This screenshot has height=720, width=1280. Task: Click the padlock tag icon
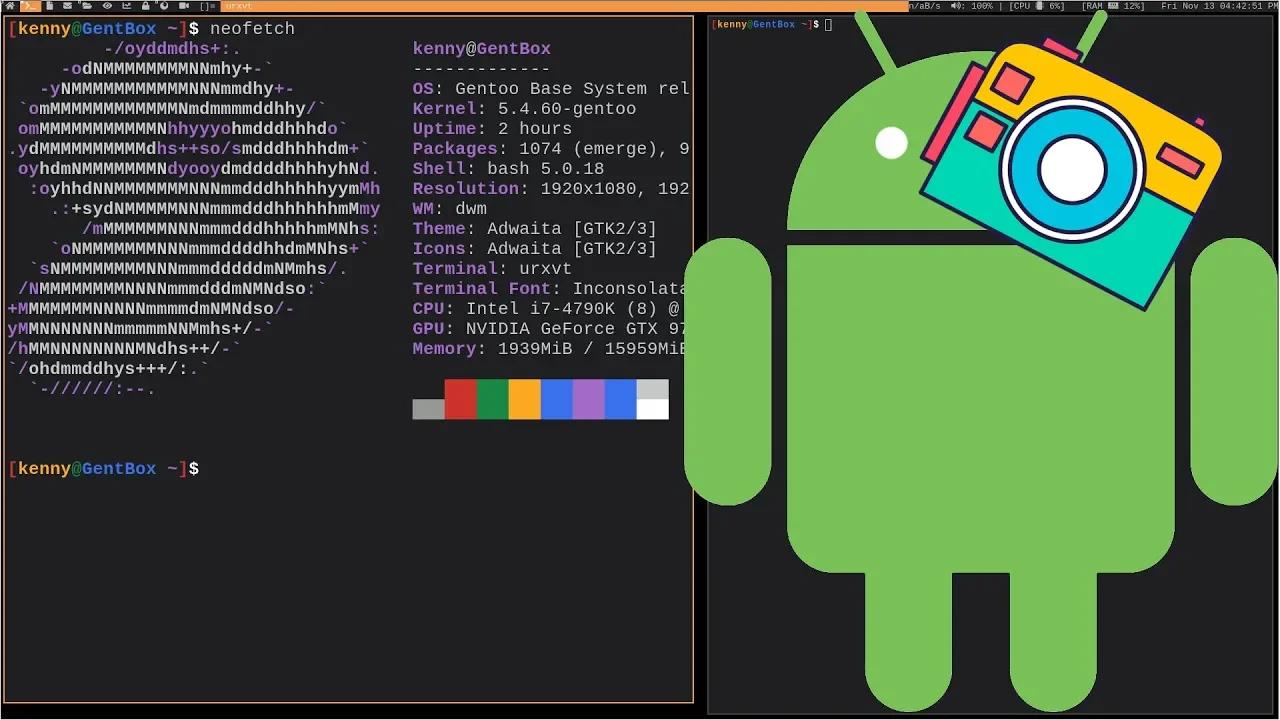click(x=145, y=5)
